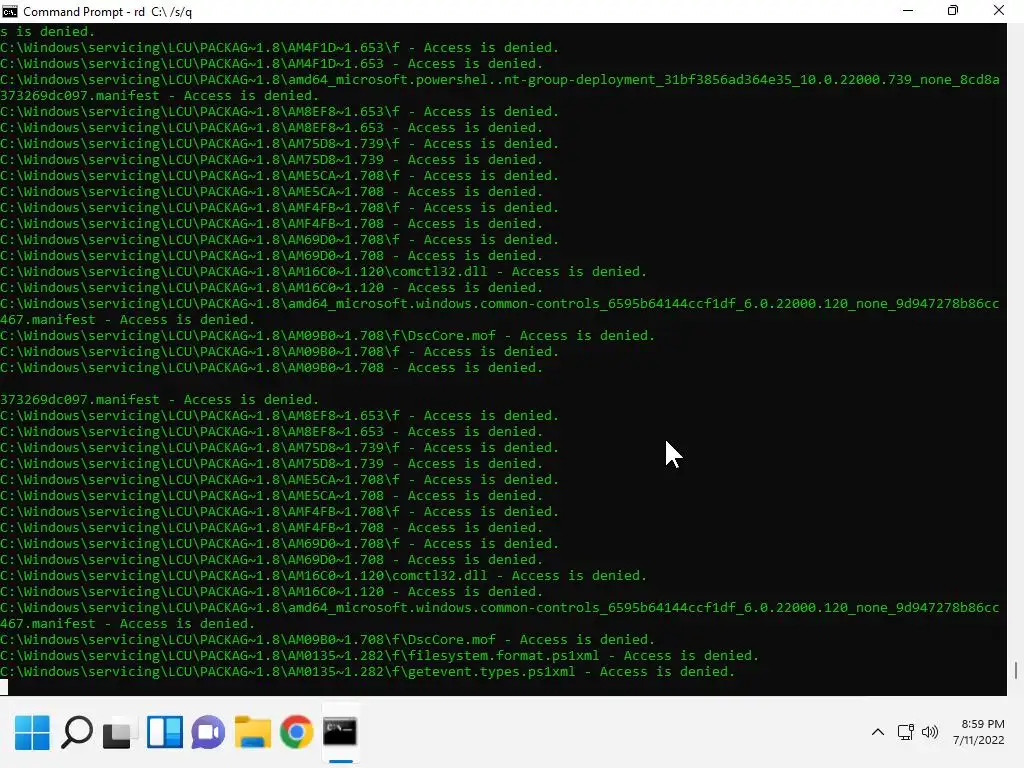Image resolution: width=1024 pixels, height=768 pixels.
Task: Click the vertical scrollbar thumb
Action: coord(1016,670)
